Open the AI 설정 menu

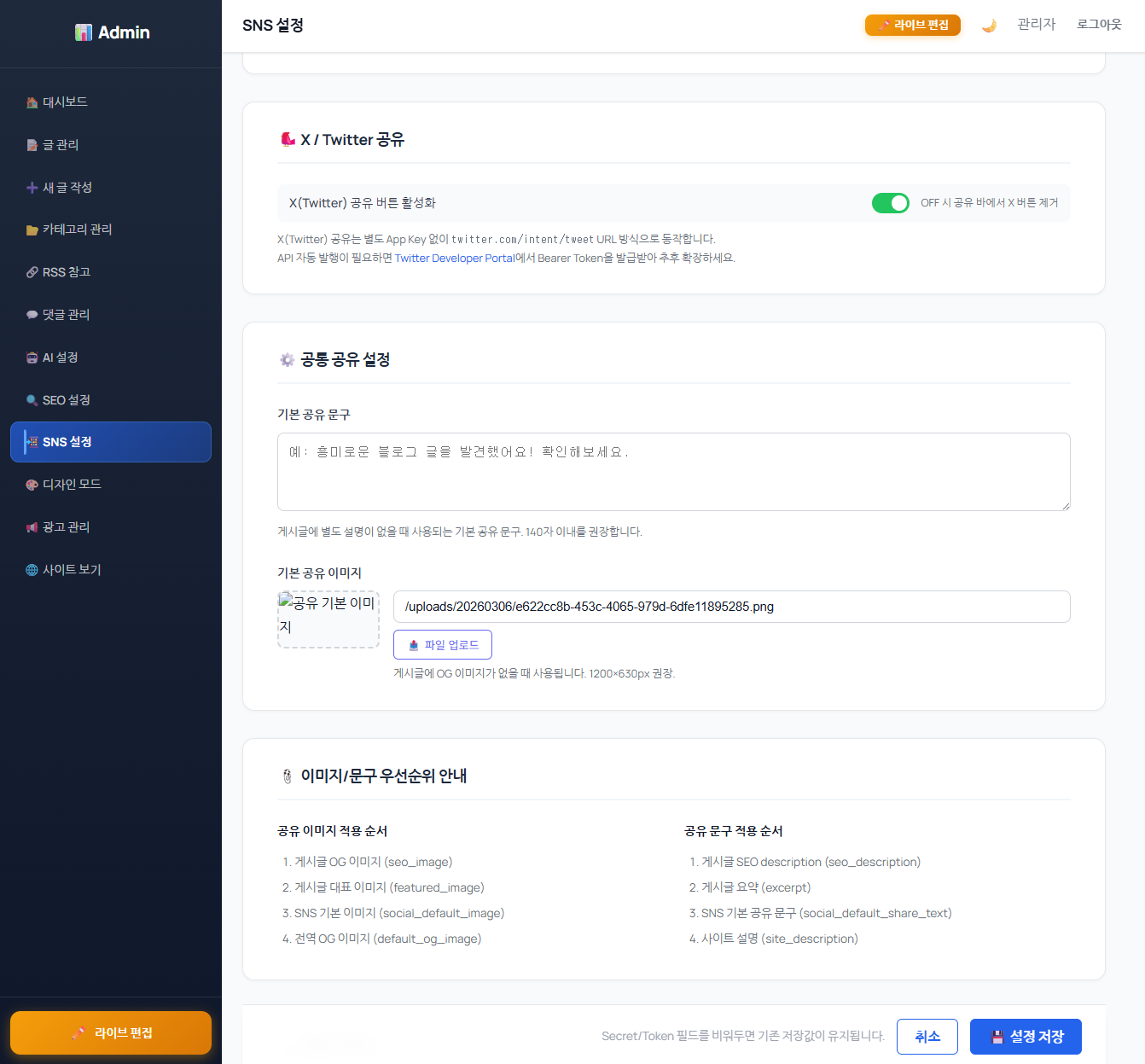click(x=60, y=358)
